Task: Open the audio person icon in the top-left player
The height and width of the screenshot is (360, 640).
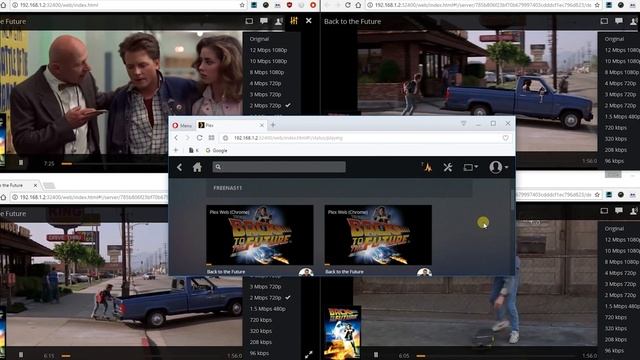Action: [278, 21]
